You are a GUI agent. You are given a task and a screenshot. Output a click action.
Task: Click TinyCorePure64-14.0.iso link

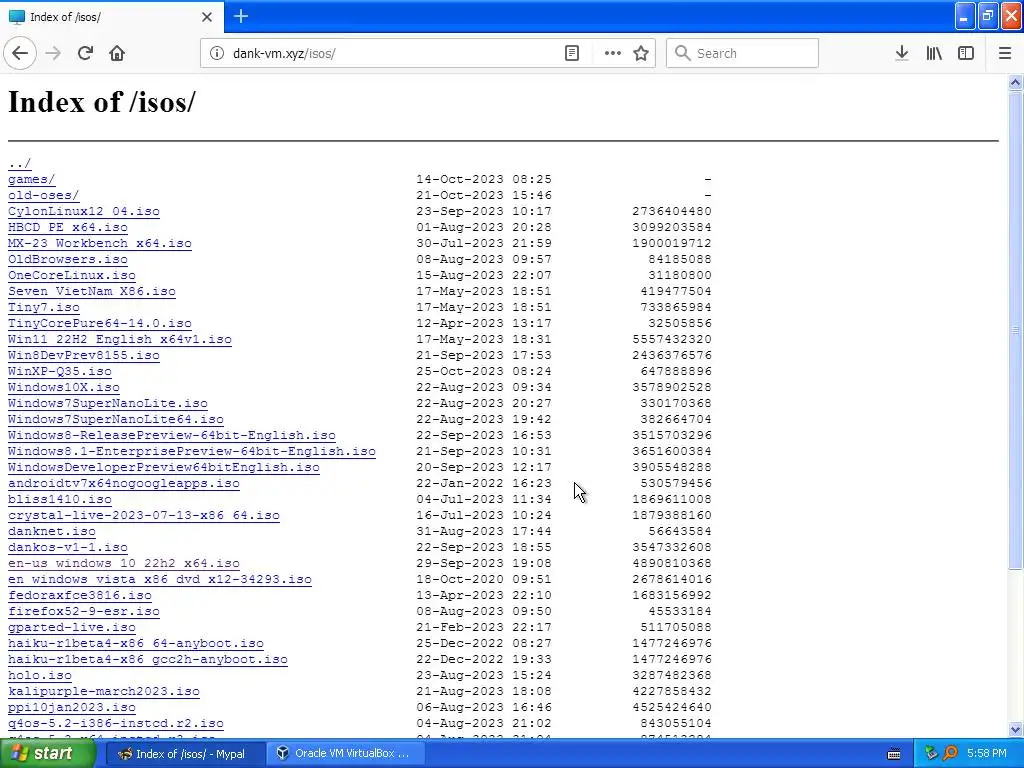[100, 323]
